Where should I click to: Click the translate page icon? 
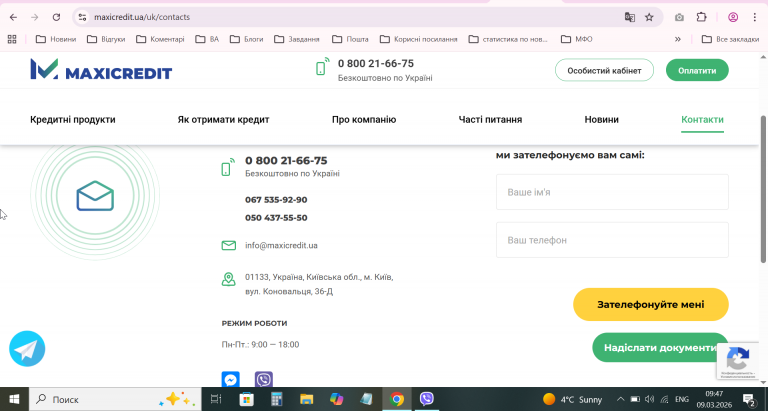[629, 17]
